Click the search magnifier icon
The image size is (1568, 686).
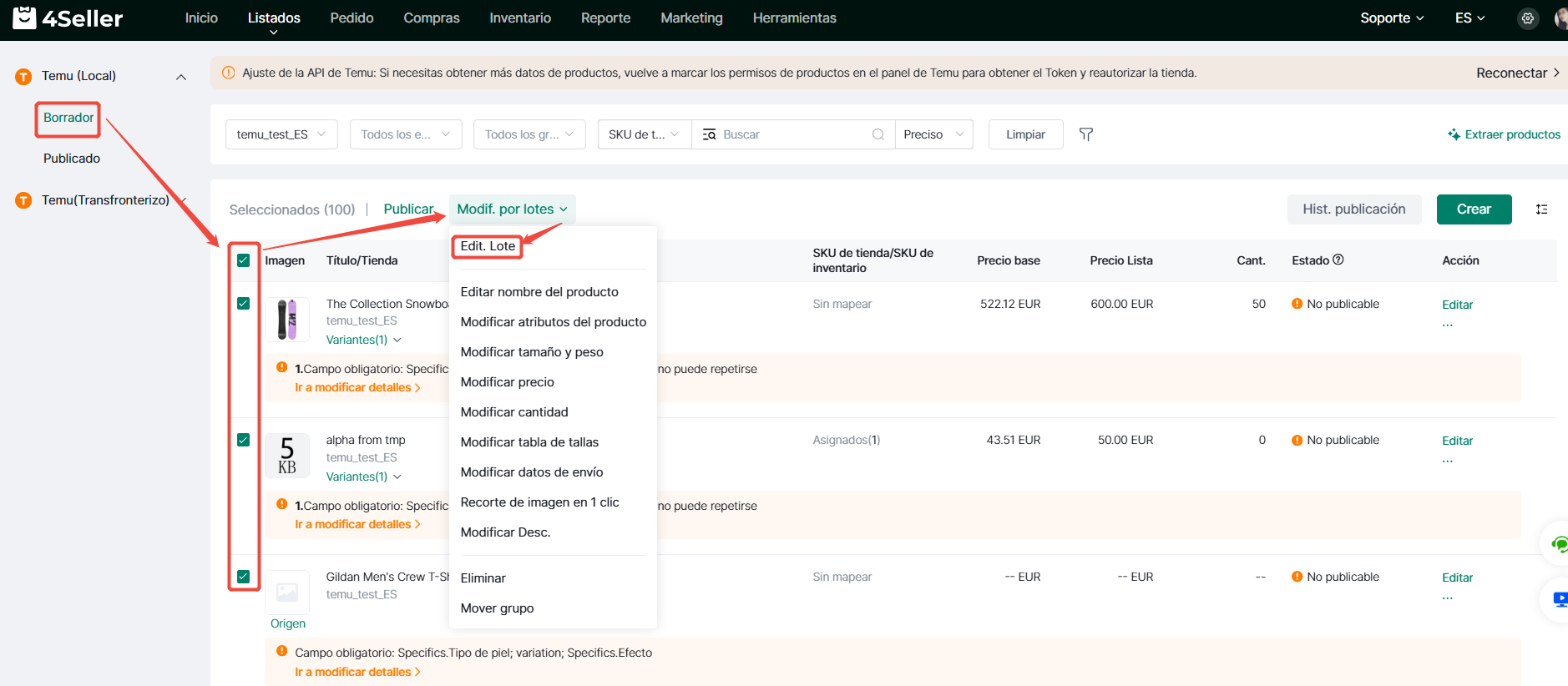878,134
